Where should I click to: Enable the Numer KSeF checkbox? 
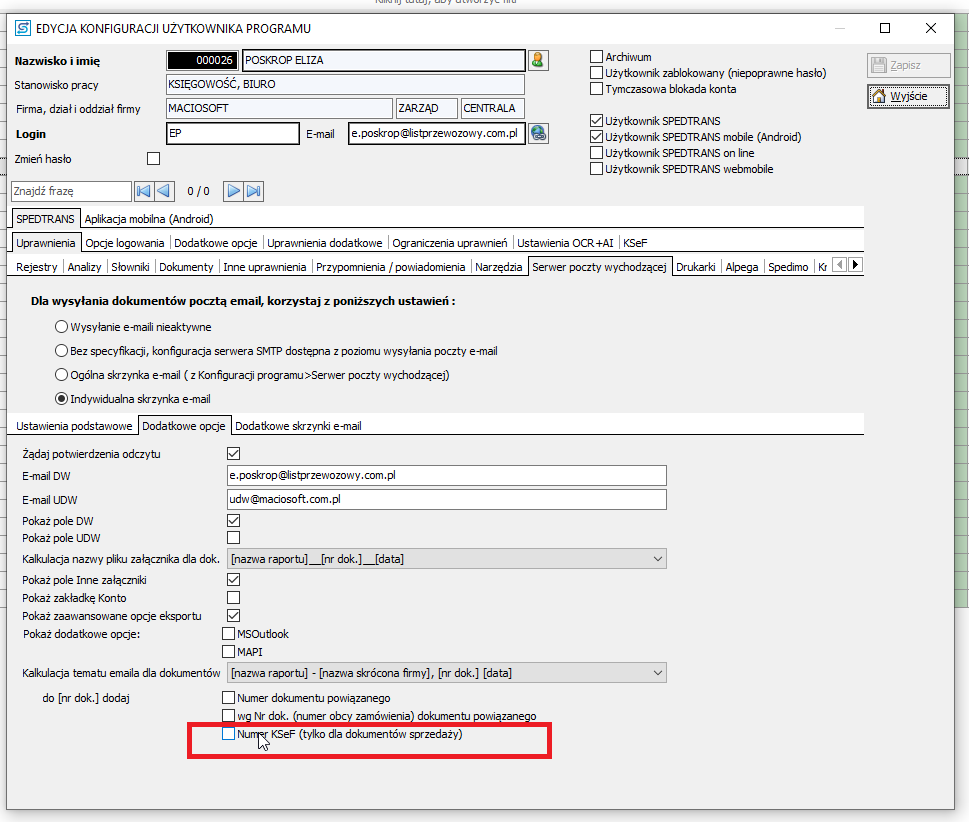(229, 734)
